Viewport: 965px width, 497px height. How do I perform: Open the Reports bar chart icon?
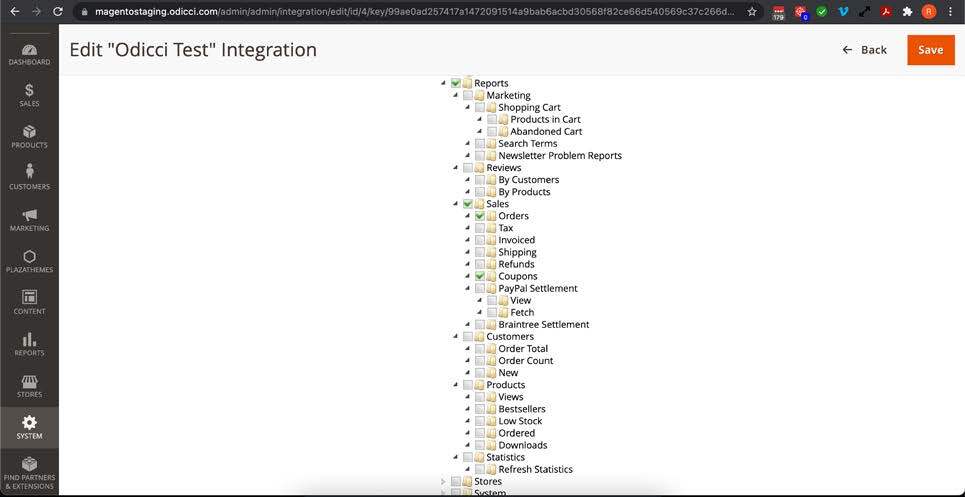click(x=29, y=344)
